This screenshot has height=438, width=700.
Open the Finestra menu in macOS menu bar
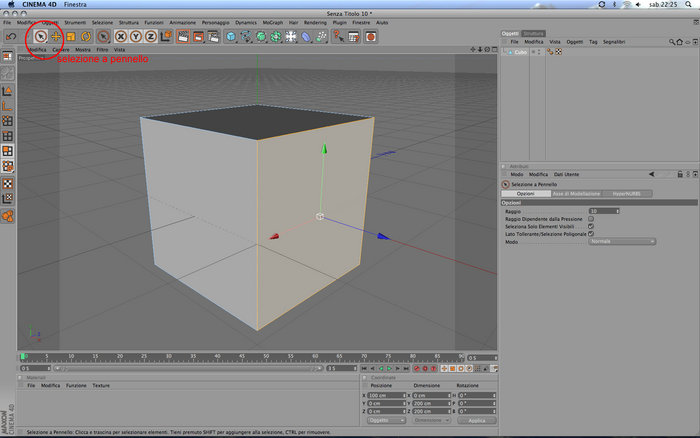75,4
